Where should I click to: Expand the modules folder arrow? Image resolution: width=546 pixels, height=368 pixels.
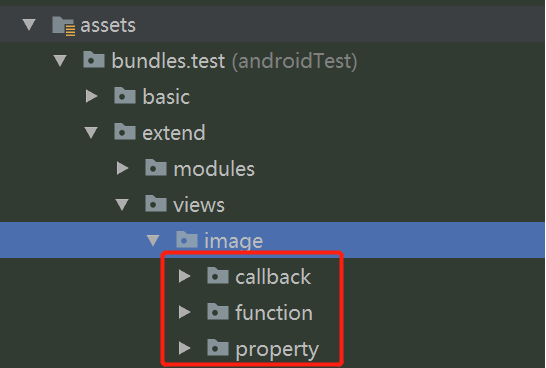coord(123,169)
